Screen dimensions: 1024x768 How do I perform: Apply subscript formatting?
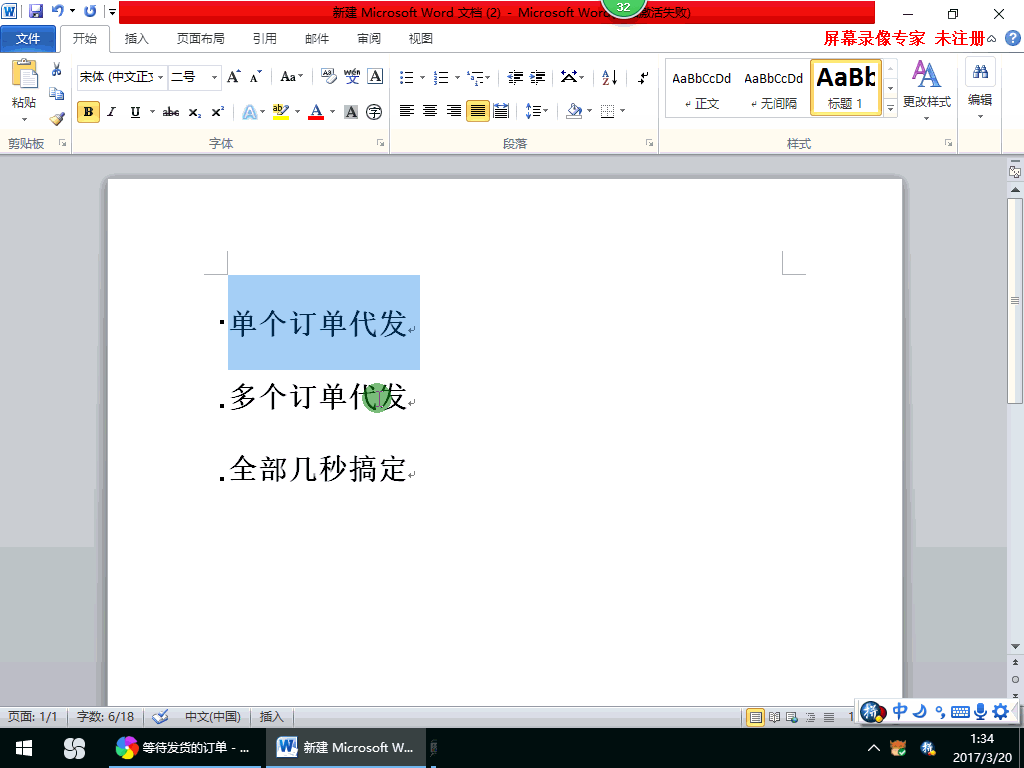(195, 112)
